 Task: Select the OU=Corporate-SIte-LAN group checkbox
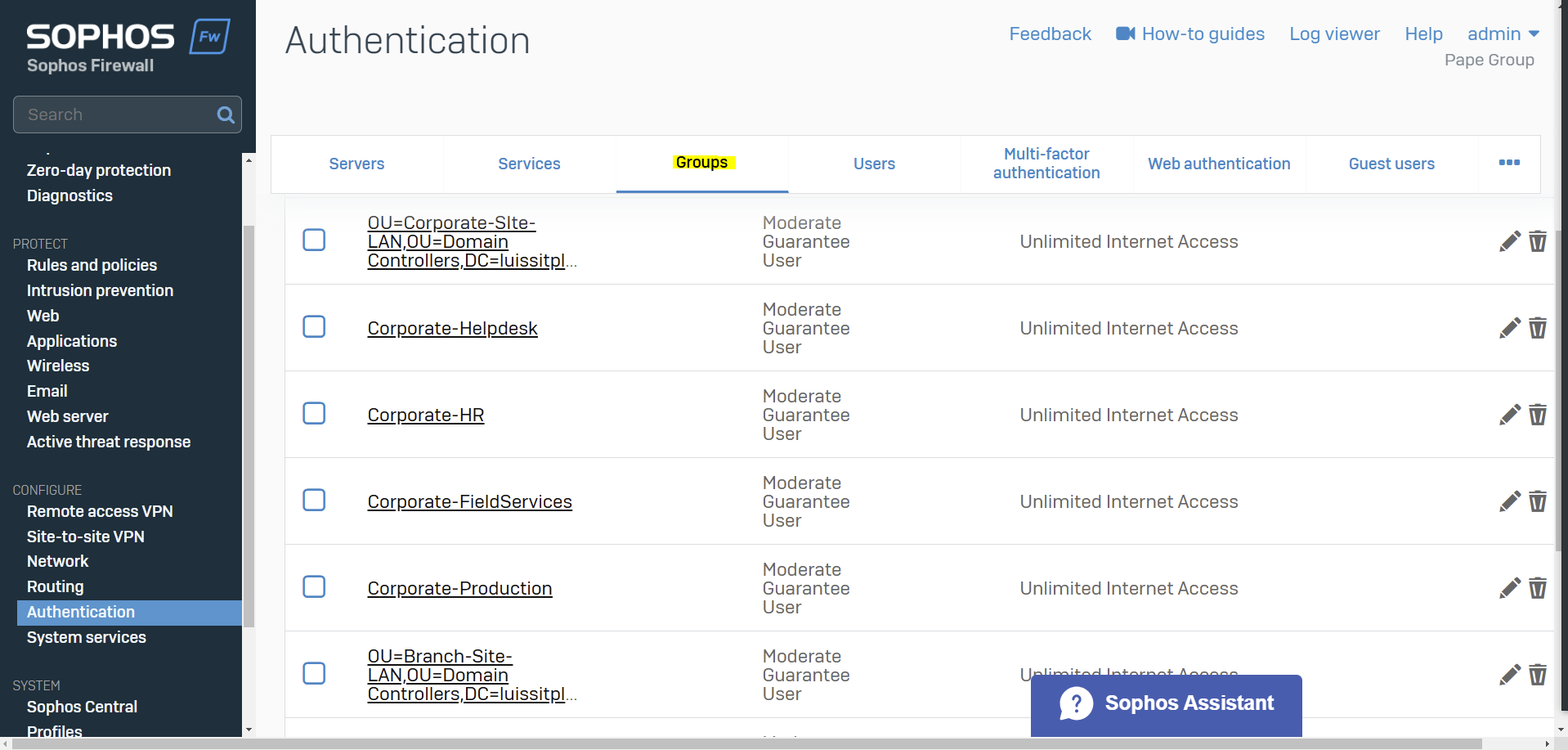point(314,240)
